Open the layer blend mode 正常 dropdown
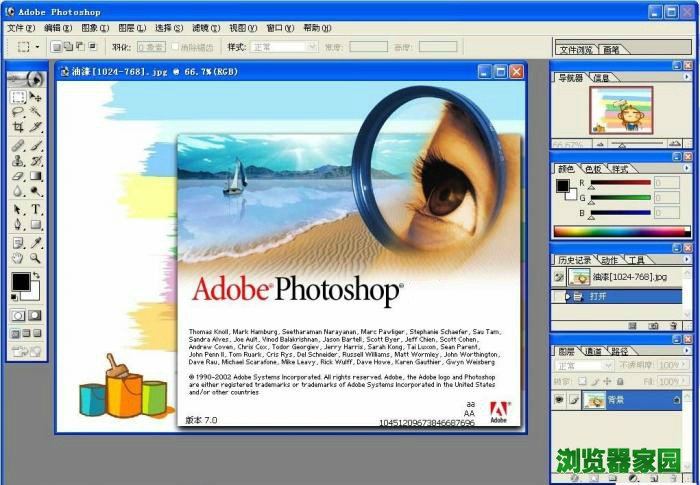Image resolution: width=700 pixels, height=485 pixels. (x=584, y=366)
